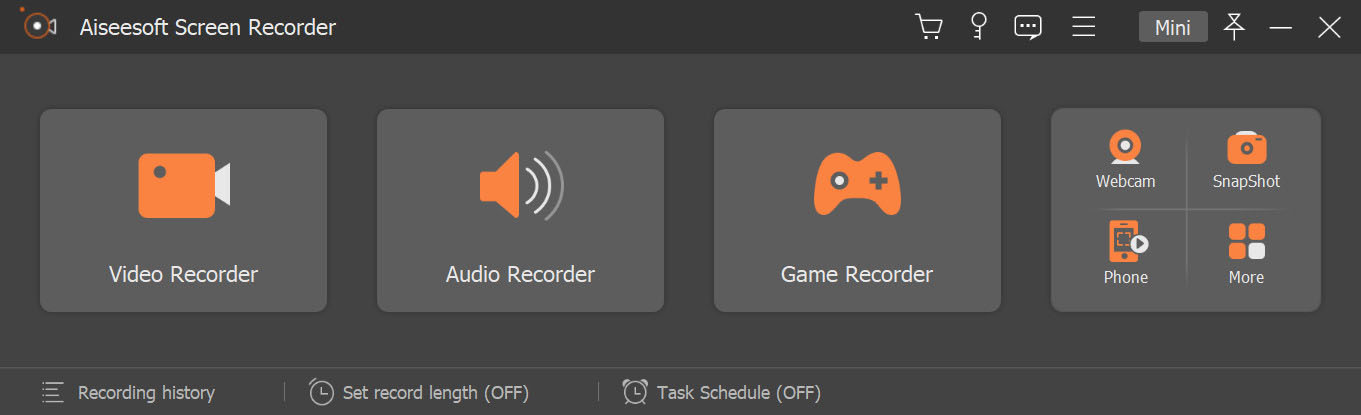1361x415 pixels.
Task: Click the record length clock icon
Action: click(321, 392)
